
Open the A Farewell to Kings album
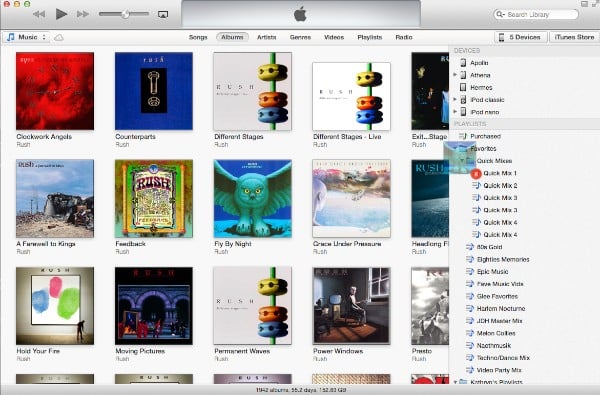pos(55,198)
